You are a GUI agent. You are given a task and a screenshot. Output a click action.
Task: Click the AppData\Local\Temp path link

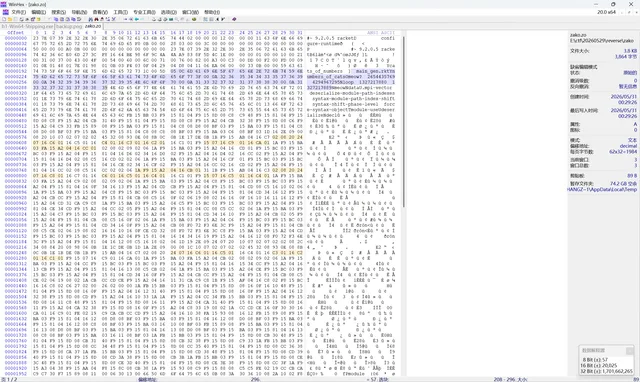[602, 190]
